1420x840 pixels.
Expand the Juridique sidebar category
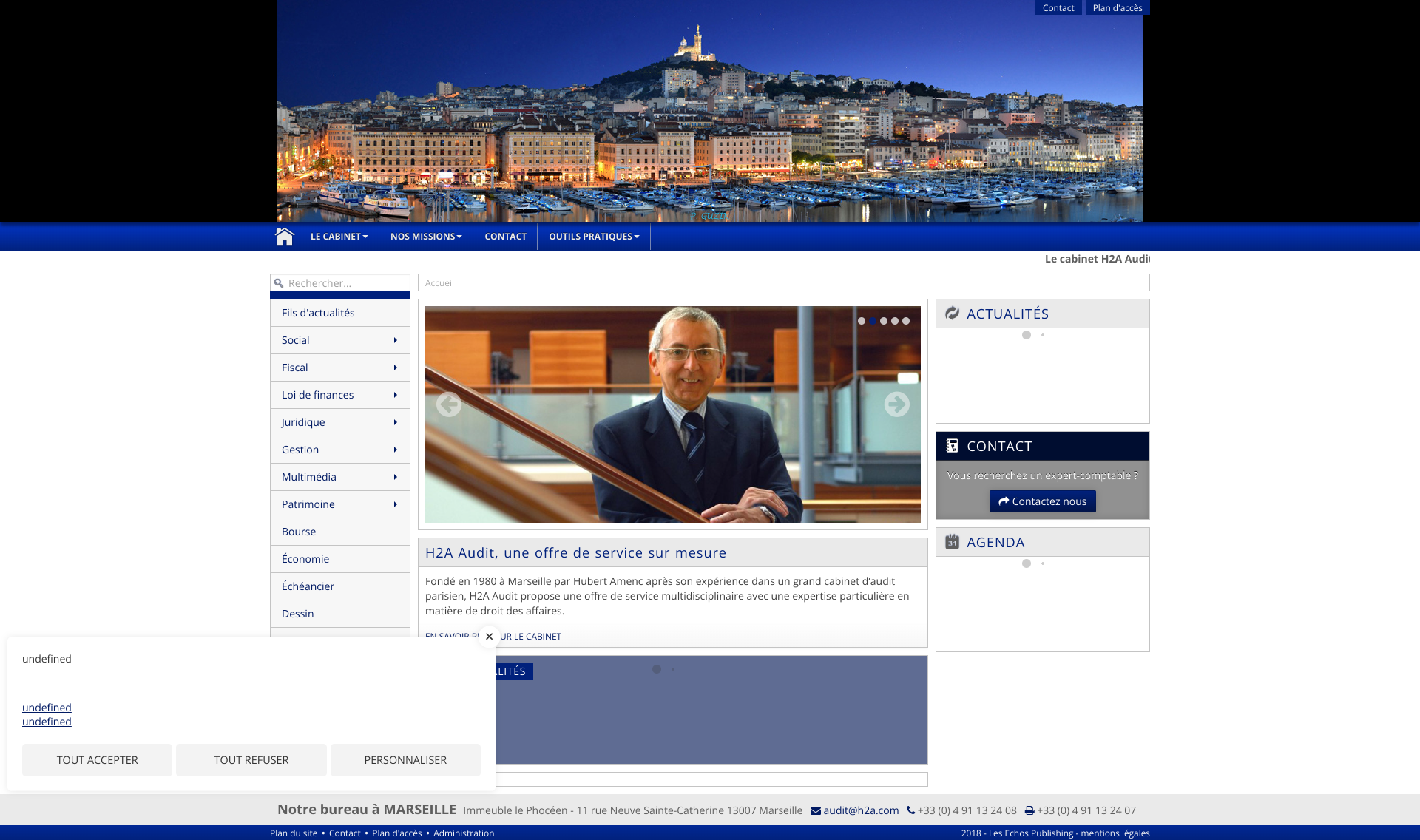[x=340, y=422]
